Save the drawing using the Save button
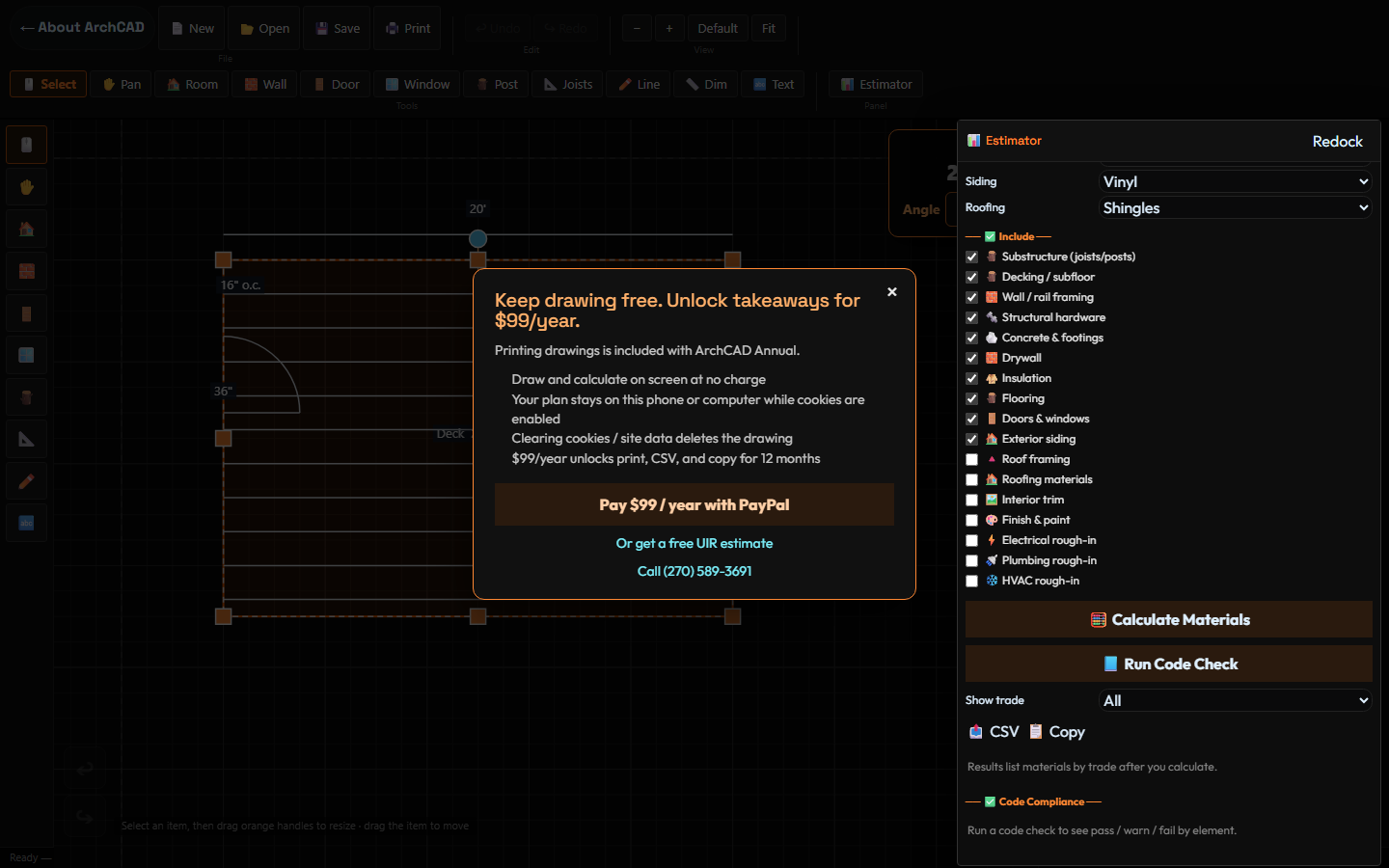The width and height of the screenshot is (1389, 868). click(x=338, y=28)
